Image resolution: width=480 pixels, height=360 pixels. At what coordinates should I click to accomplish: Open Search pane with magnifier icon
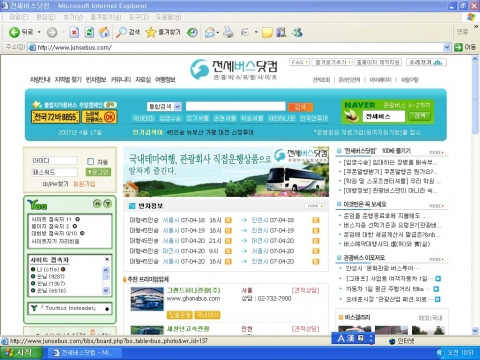pyautogui.click(x=121, y=32)
